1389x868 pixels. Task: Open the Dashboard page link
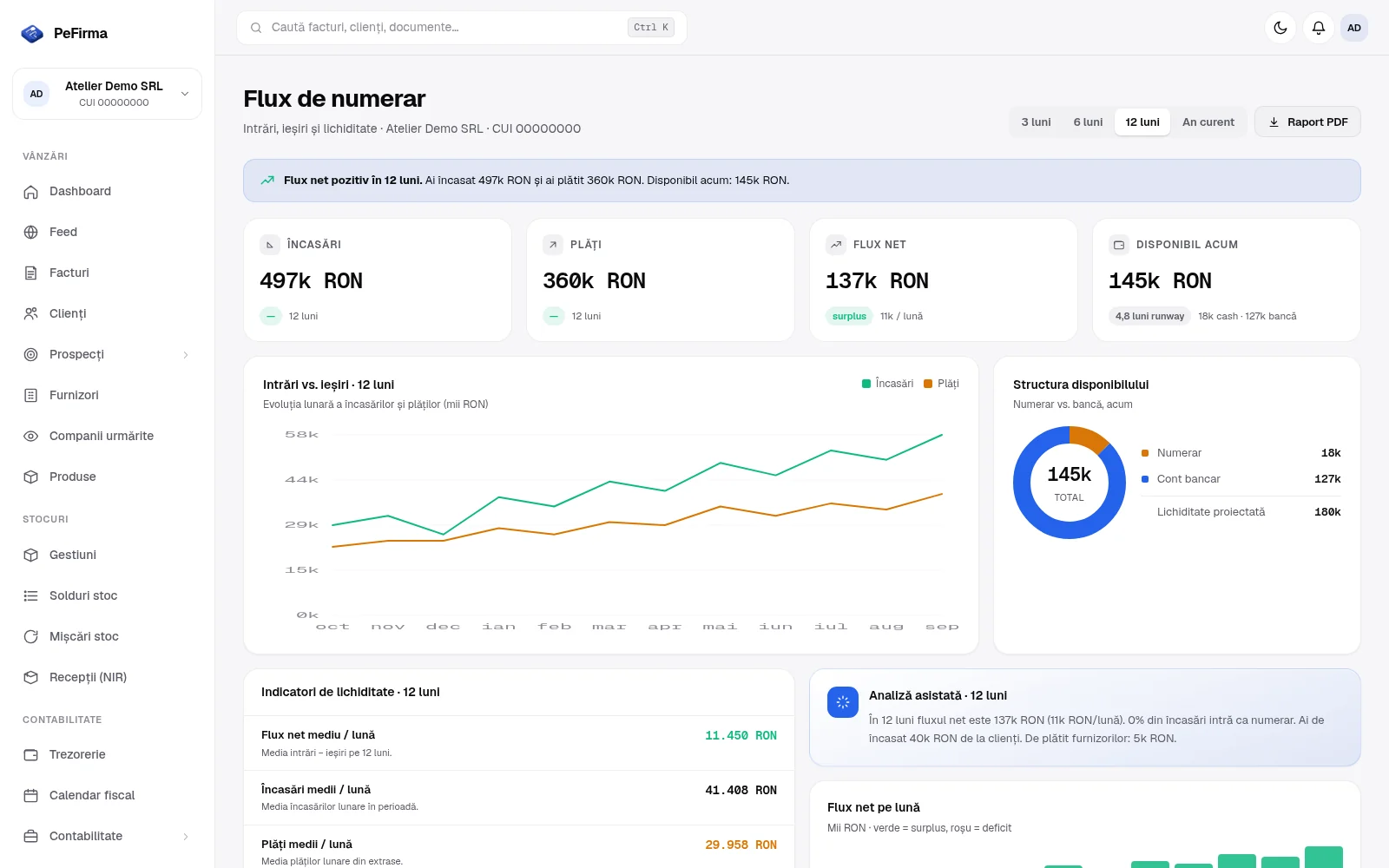(x=107, y=192)
